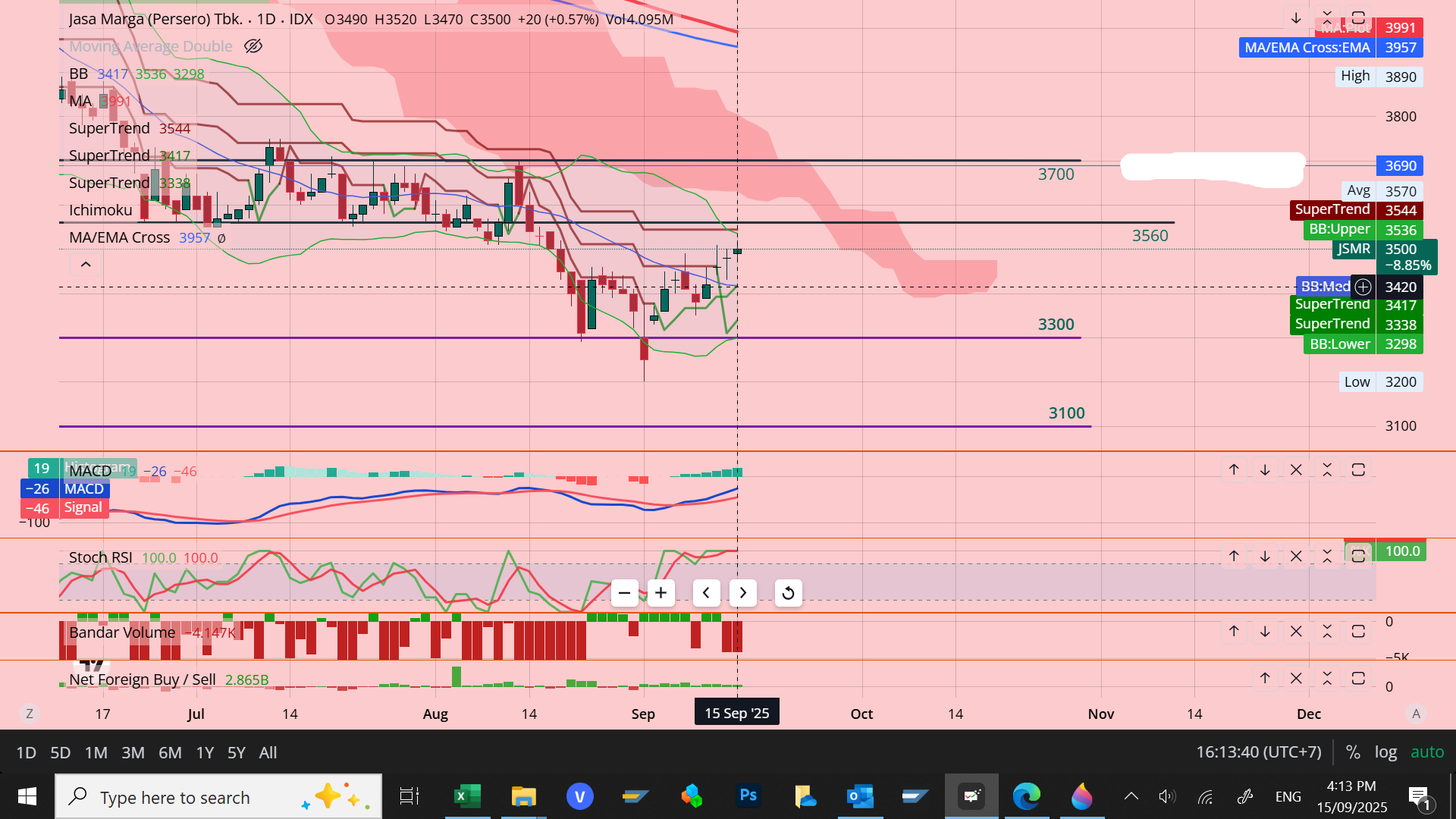Select the All time range
The width and height of the screenshot is (1456, 819).
268,752
